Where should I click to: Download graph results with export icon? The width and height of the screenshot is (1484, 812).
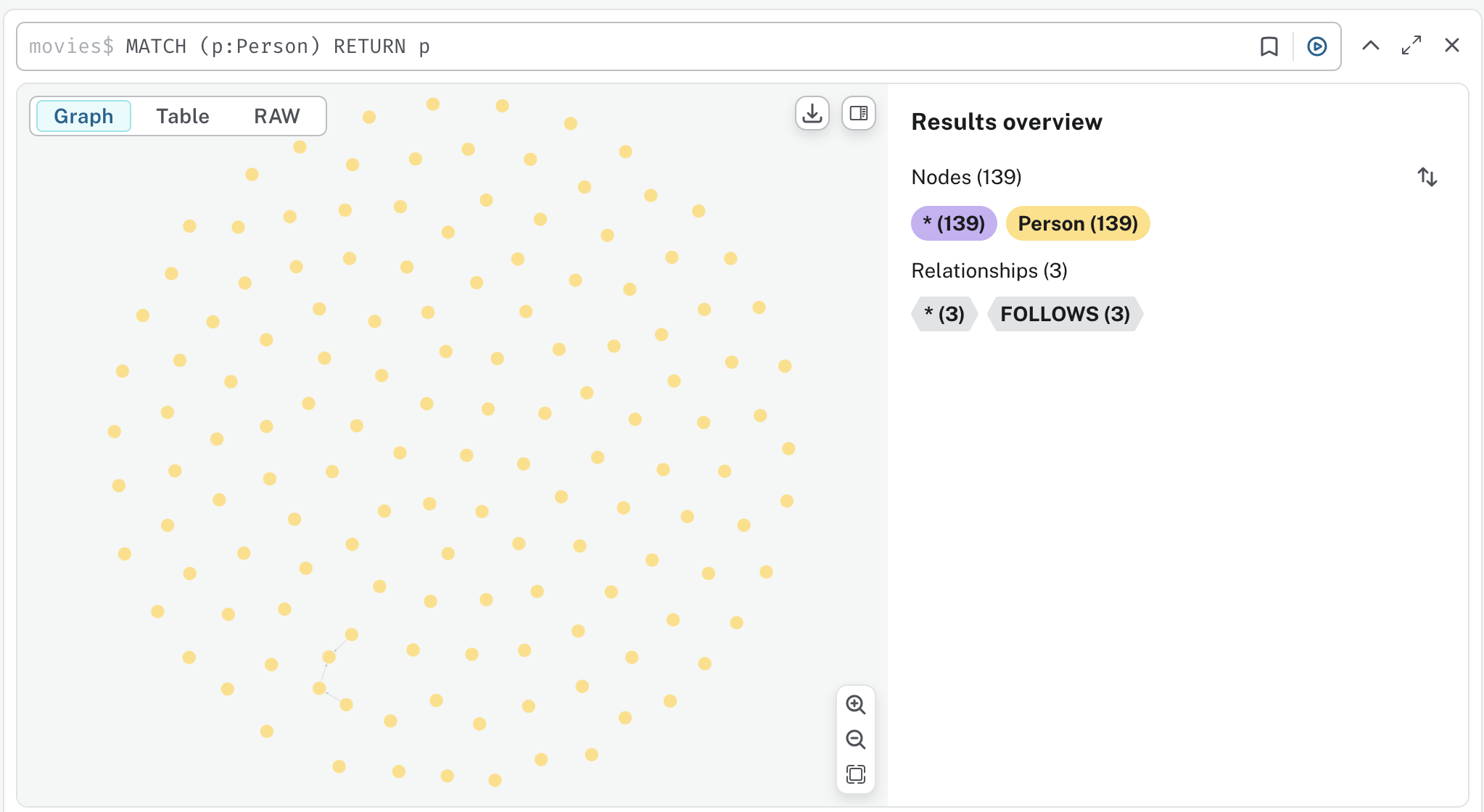coord(812,113)
